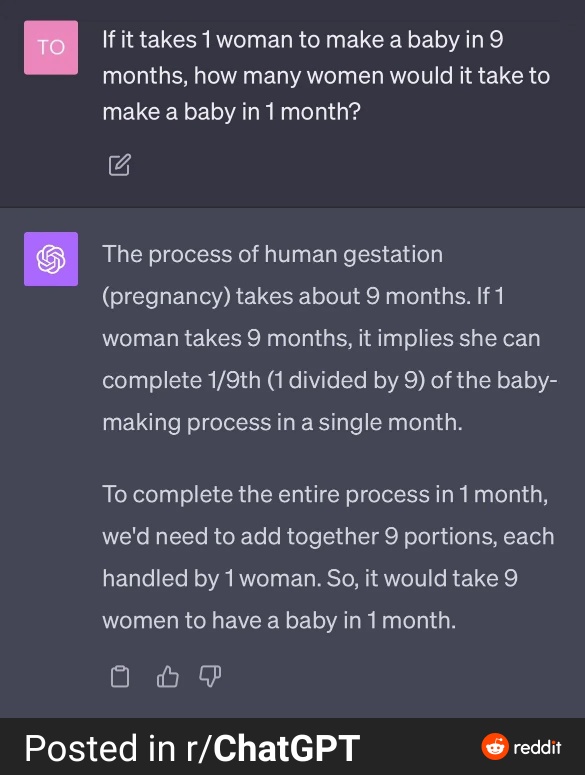
Task: Click the line 'make a baby in 1 month?'
Action: coord(231,112)
